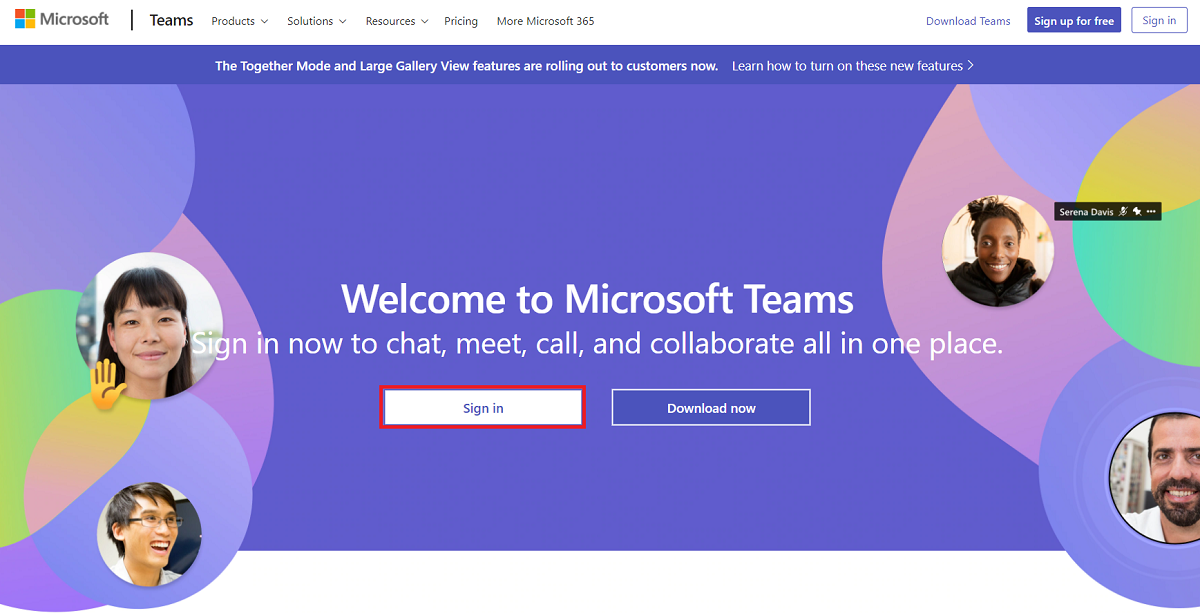Screen dimensions: 1200x613
Task: Click the raised hand emoji icon
Action: tap(107, 385)
